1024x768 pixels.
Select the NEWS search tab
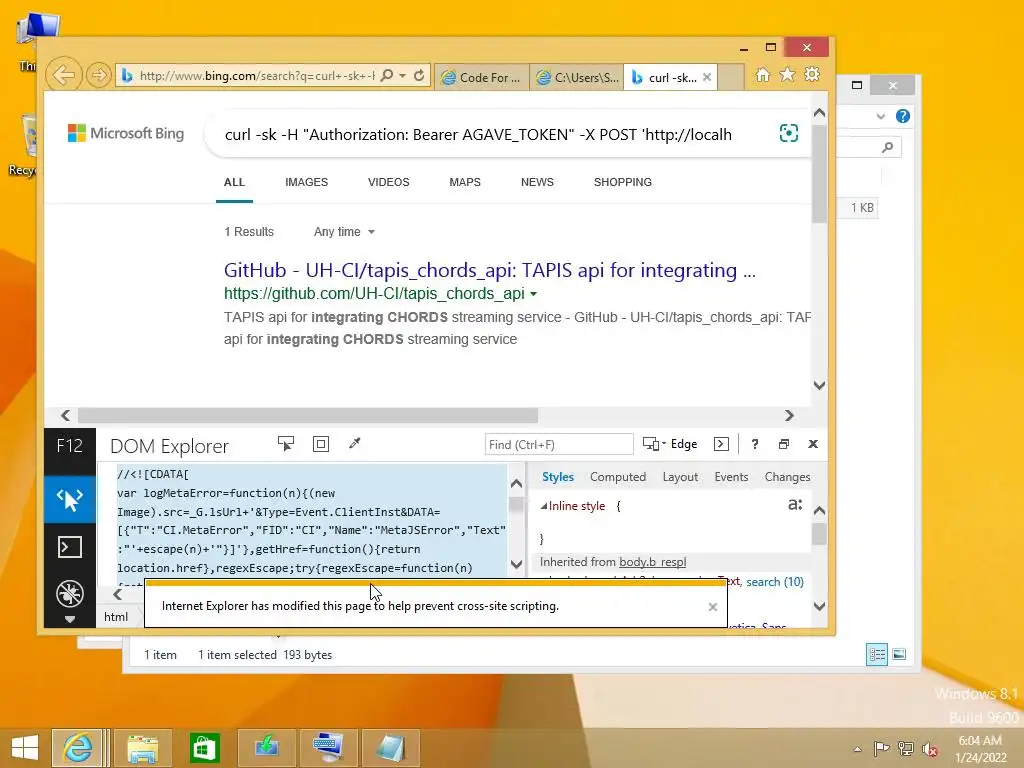[x=537, y=182]
